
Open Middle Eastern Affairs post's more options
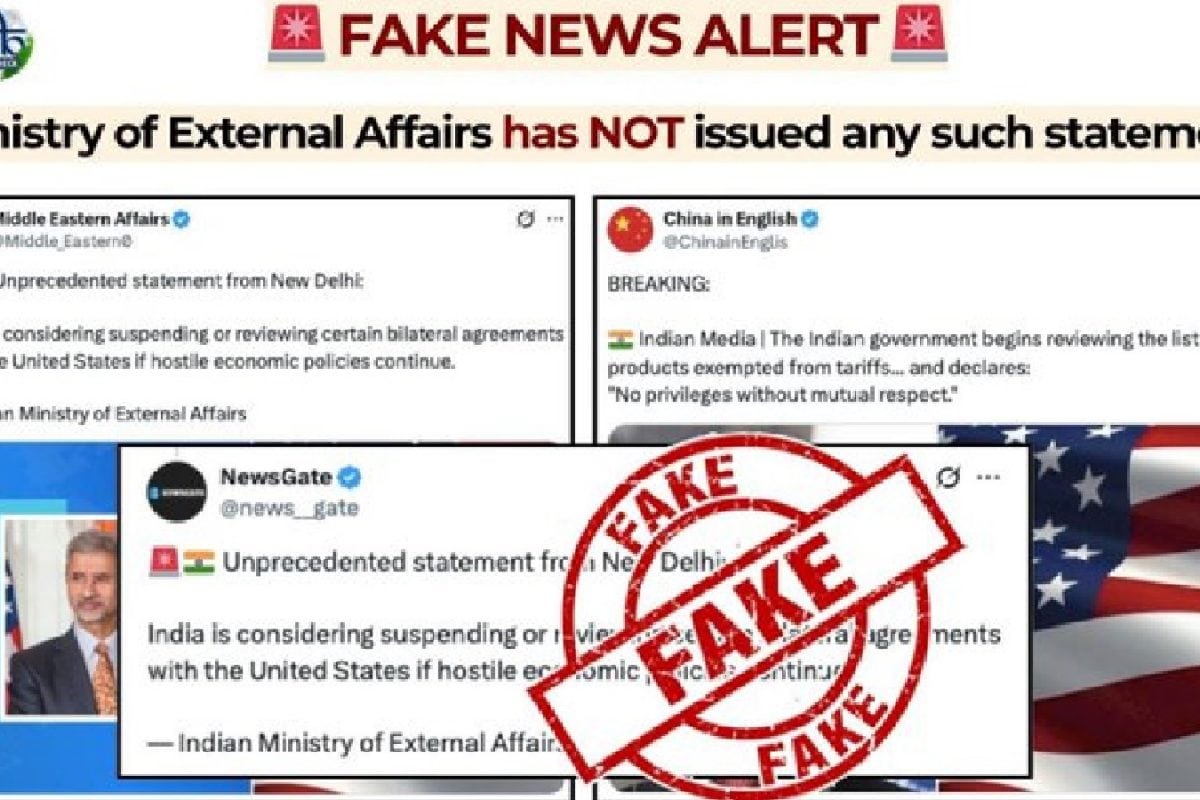coord(555,219)
